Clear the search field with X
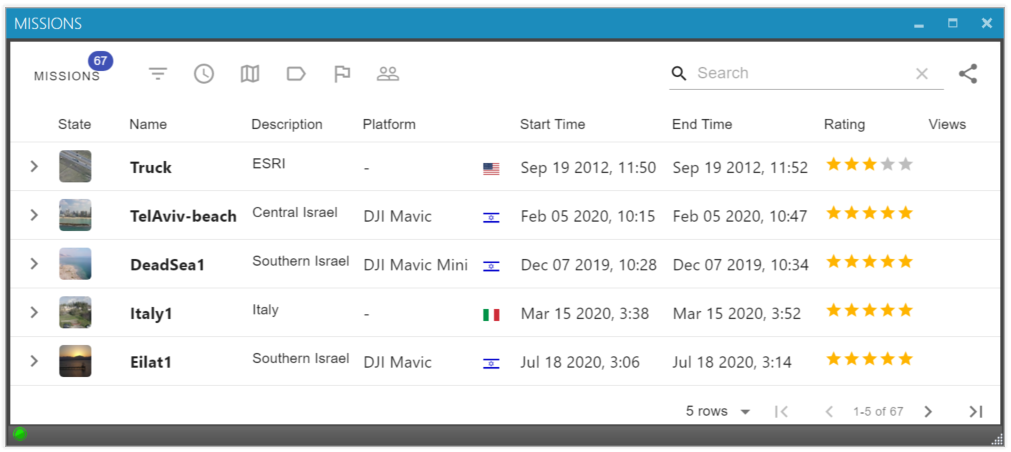Screen dimensions: 1011x452 pyautogui.click(x=922, y=74)
